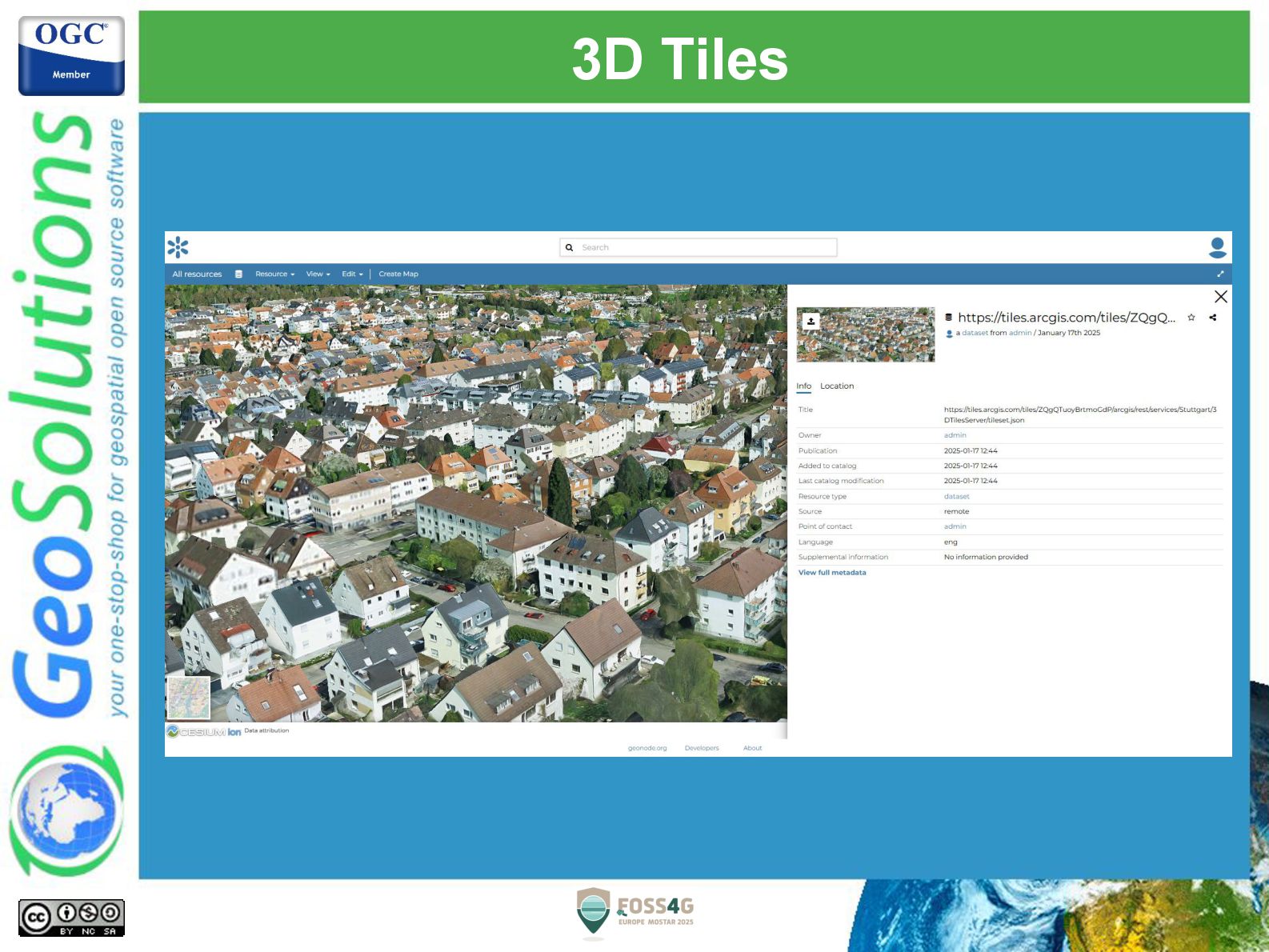The height and width of the screenshot is (952, 1269).
Task: Open Data attribution link
Action: click(x=266, y=730)
